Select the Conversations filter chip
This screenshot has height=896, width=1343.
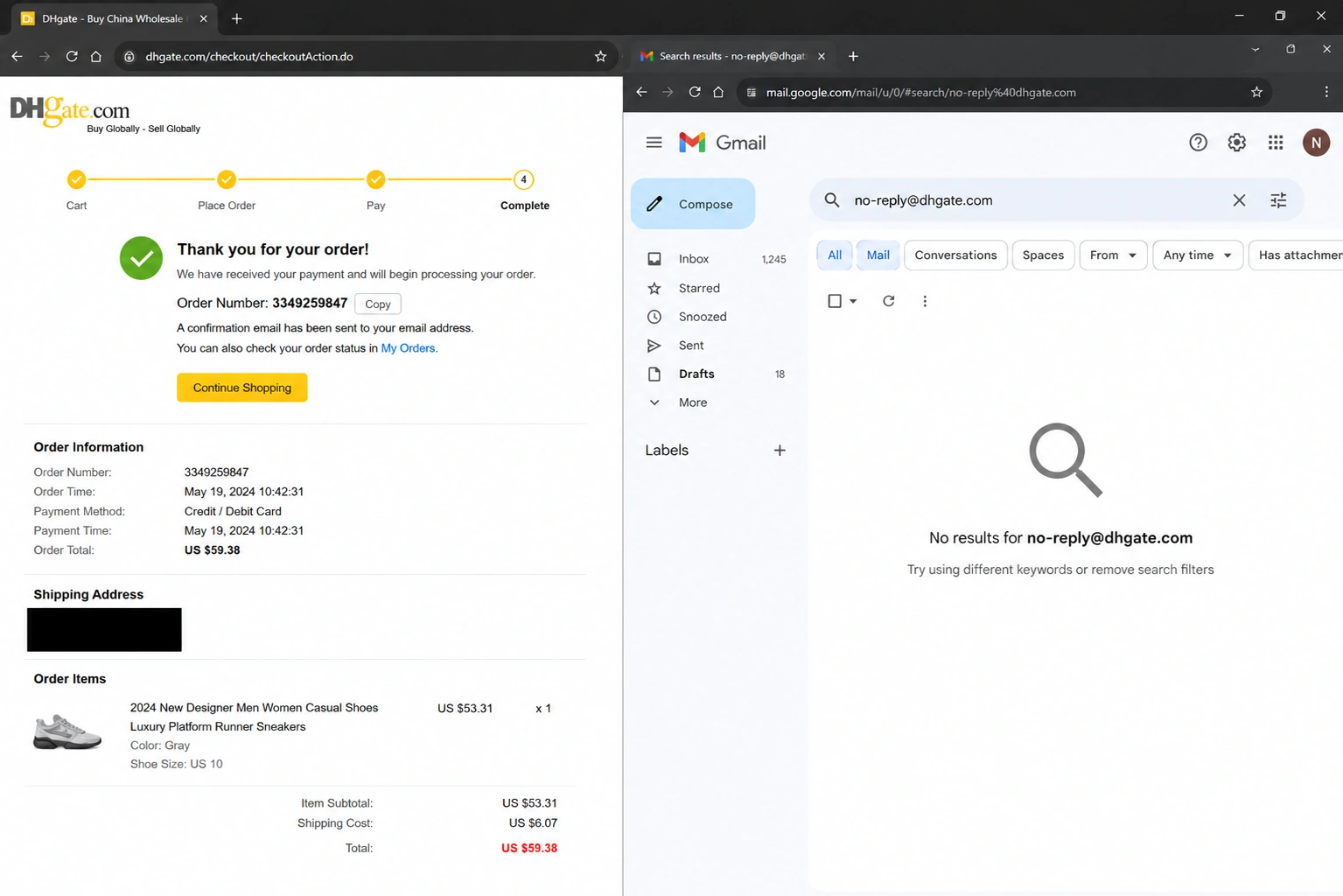pos(955,255)
